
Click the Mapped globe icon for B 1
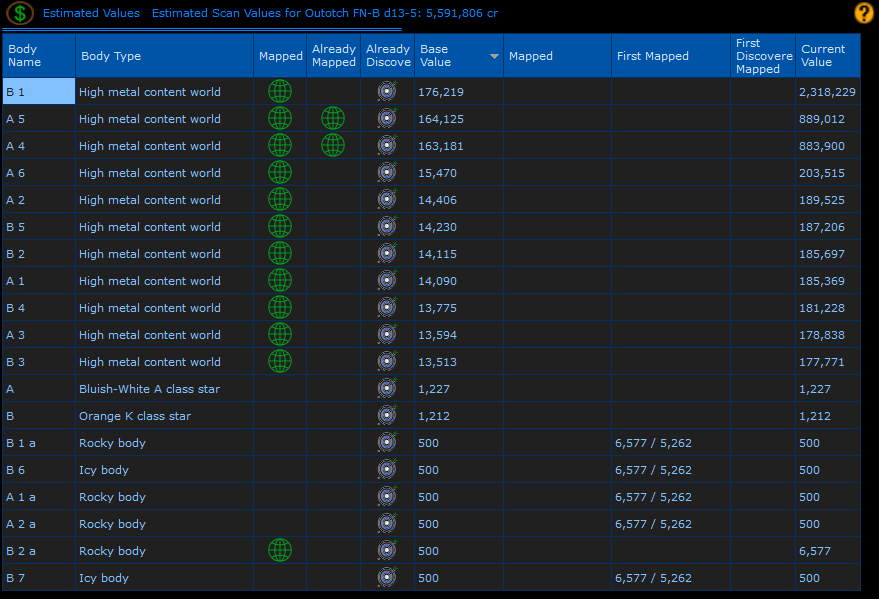280,91
